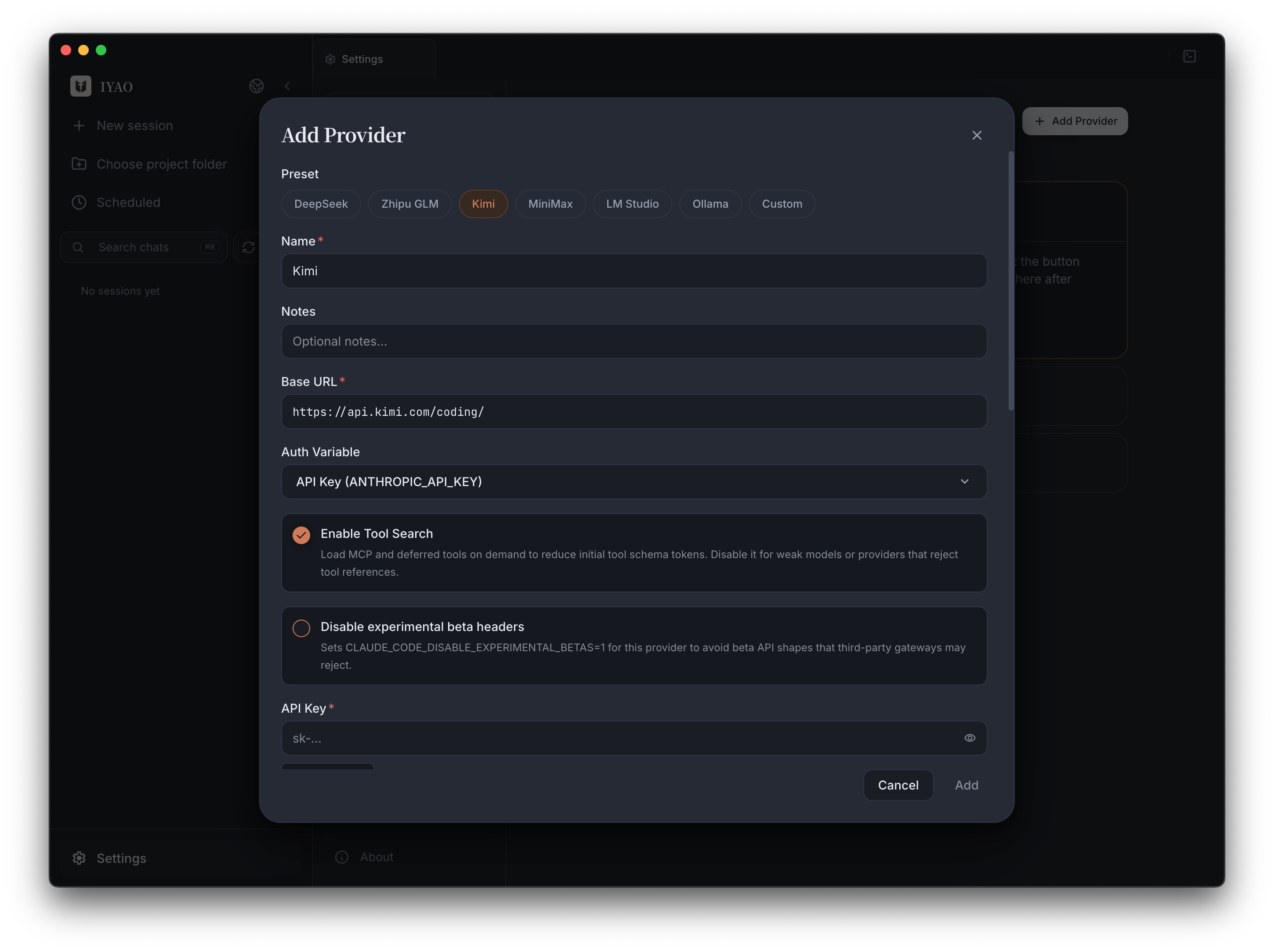Screen dimensions: 1274x952
Task: Open the About section
Action: click(365, 857)
